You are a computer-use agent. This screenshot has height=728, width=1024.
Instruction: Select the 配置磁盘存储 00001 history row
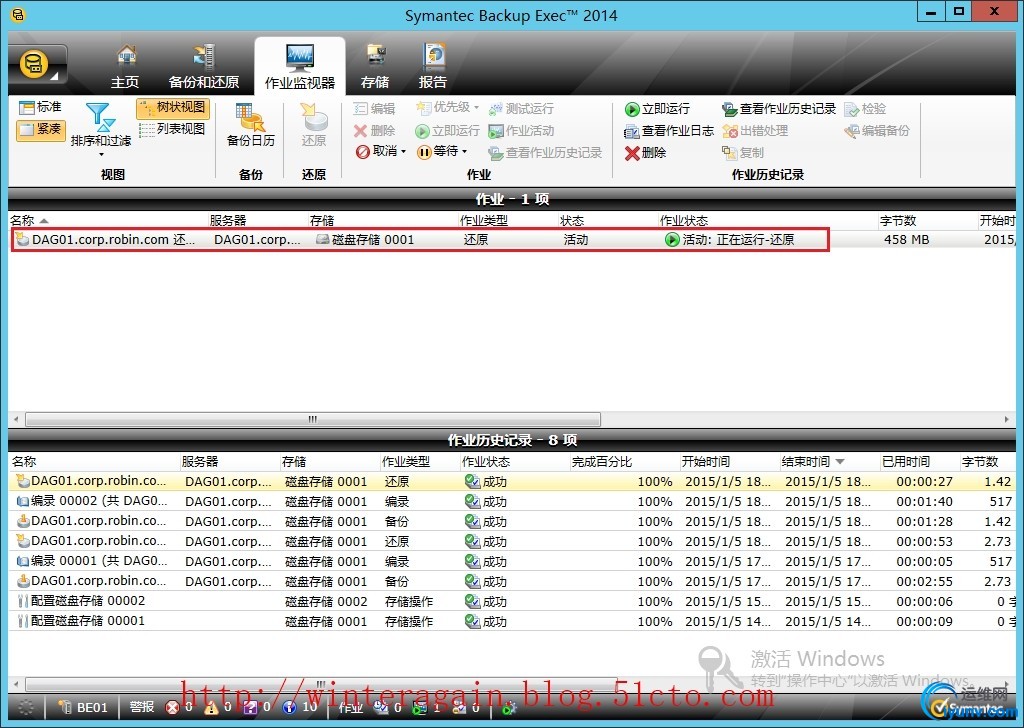click(513, 622)
